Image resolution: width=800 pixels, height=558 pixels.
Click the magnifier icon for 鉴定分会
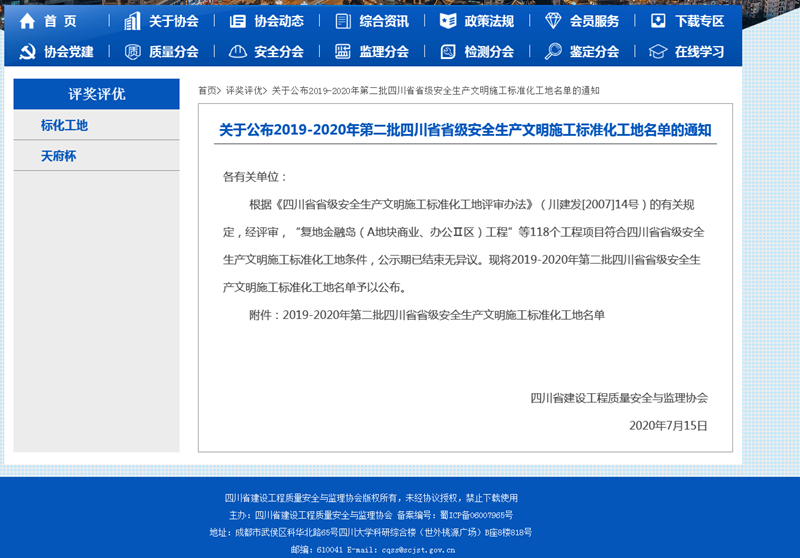pyautogui.click(x=553, y=52)
